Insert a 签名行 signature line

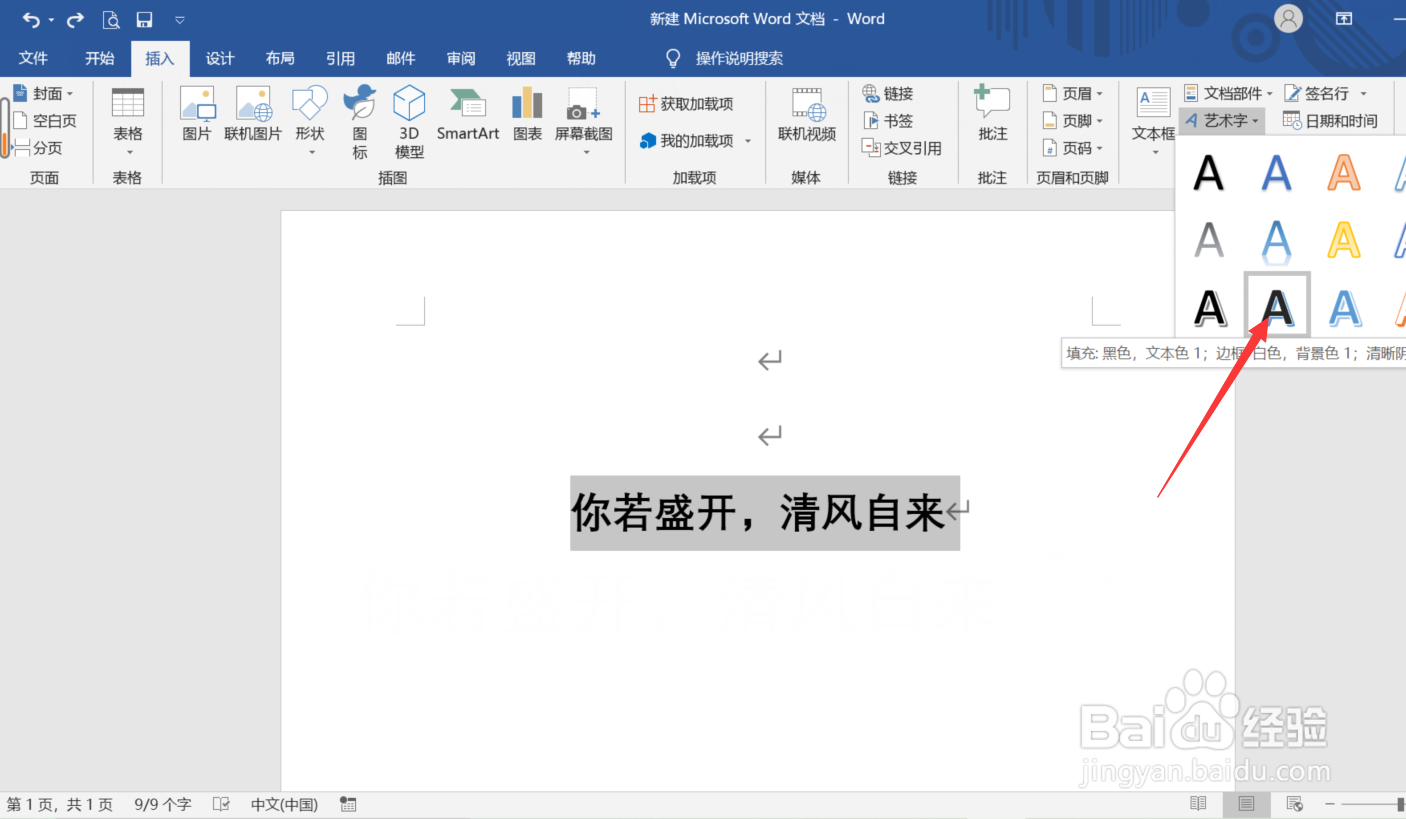(1325, 93)
